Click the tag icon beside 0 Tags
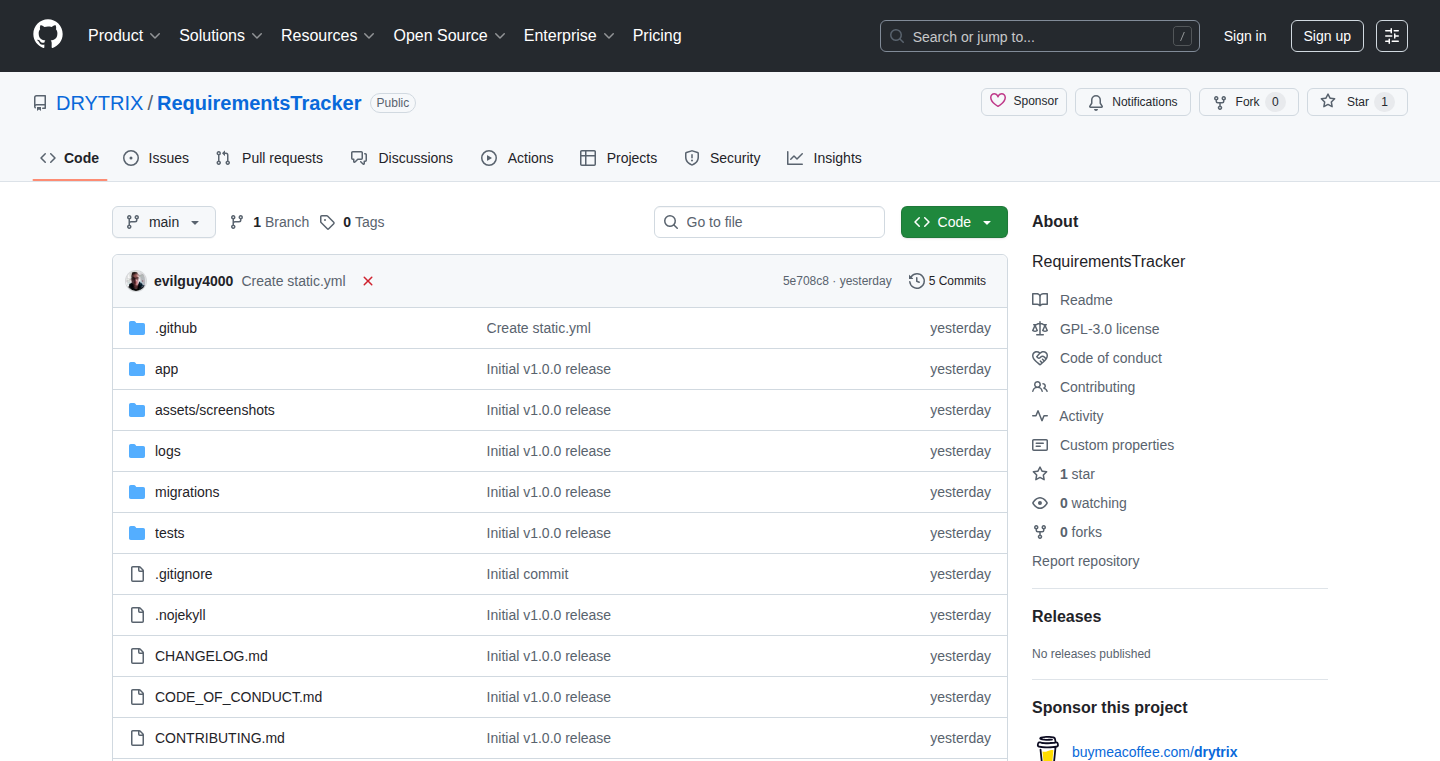Image resolution: width=1440 pixels, height=761 pixels. click(x=327, y=222)
